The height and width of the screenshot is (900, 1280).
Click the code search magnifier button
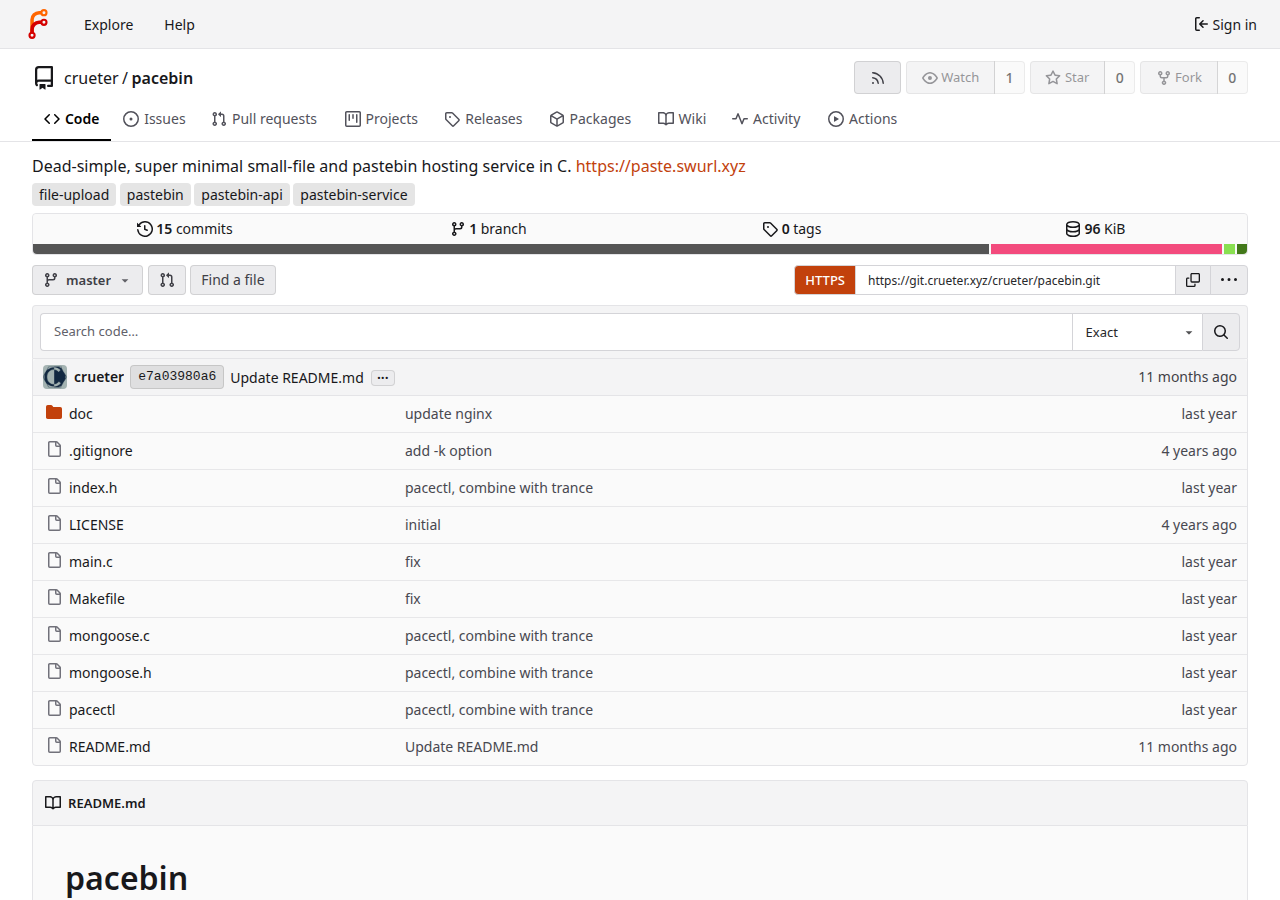tap(1221, 332)
